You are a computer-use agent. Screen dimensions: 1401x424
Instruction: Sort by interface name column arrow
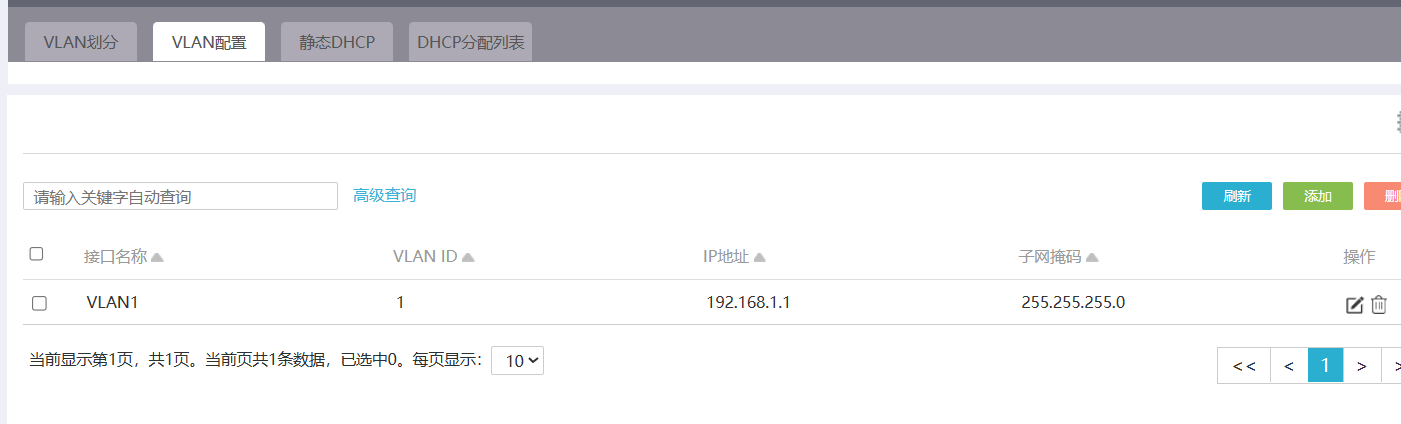point(157,258)
